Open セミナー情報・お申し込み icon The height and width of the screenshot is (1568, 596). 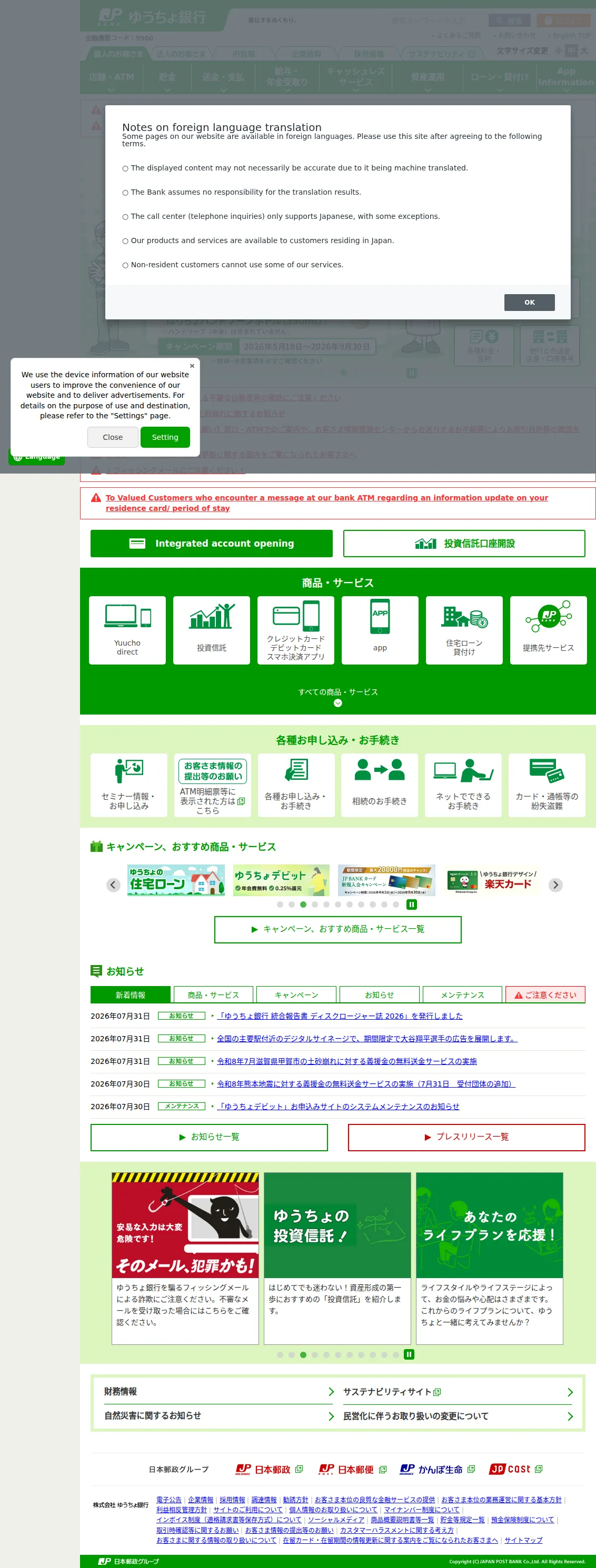[x=128, y=785]
